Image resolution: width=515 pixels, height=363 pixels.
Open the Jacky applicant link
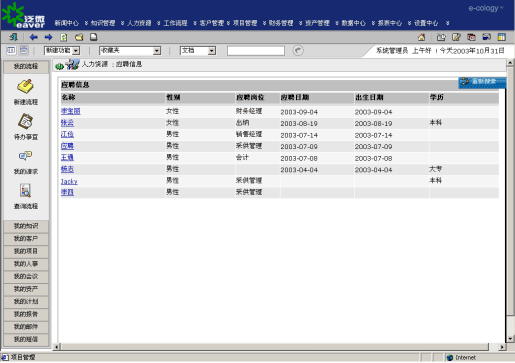[69, 181]
